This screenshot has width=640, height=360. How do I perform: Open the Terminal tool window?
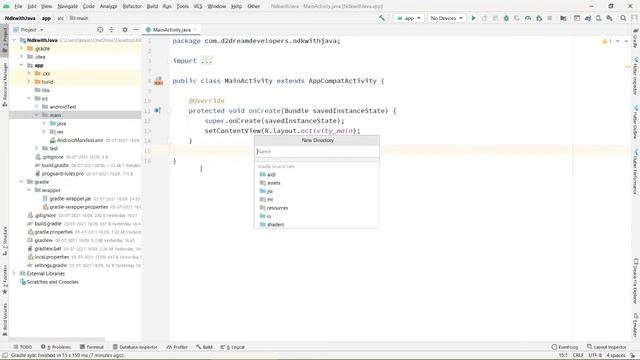92,347
